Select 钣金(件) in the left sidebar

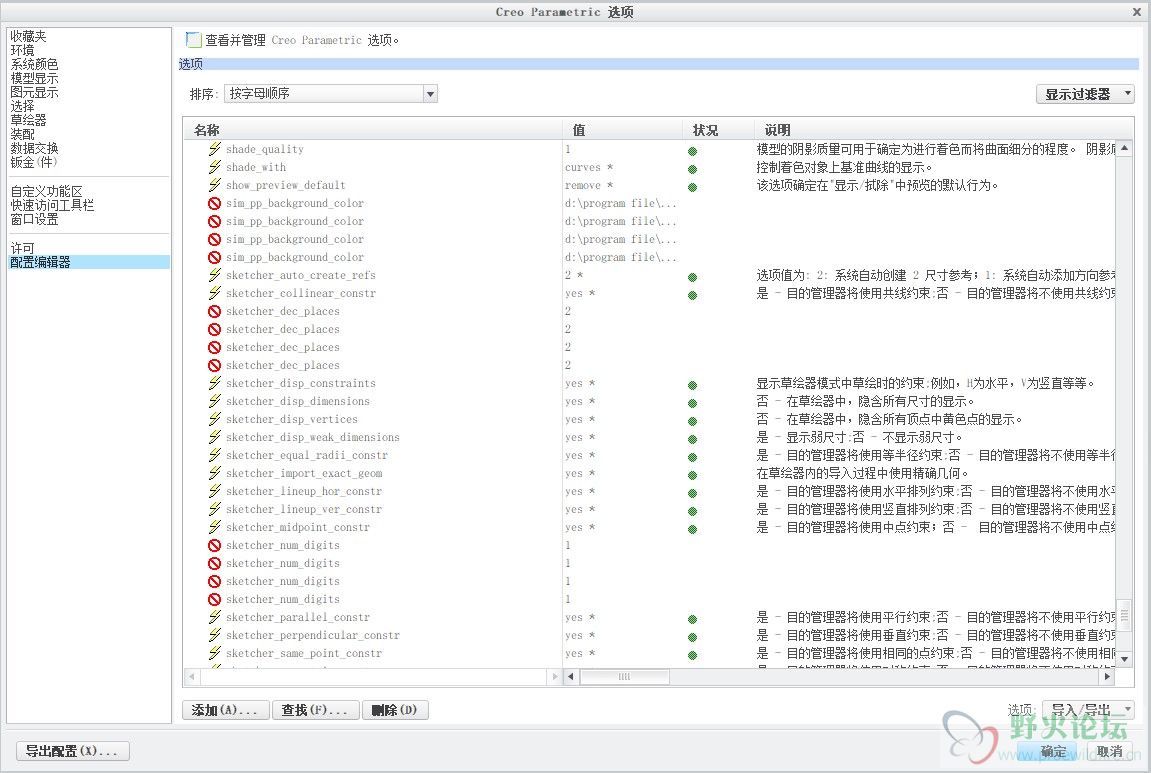[x=34, y=162]
